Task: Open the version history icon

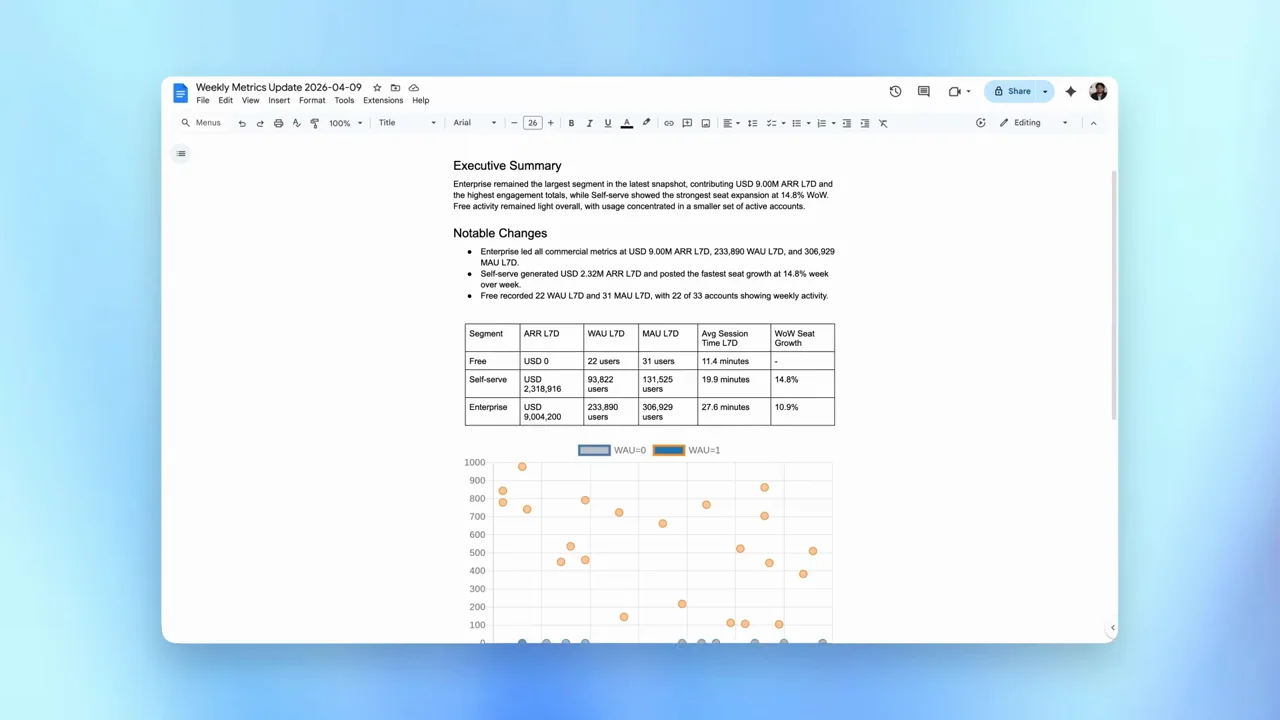Action: tap(895, 91)
